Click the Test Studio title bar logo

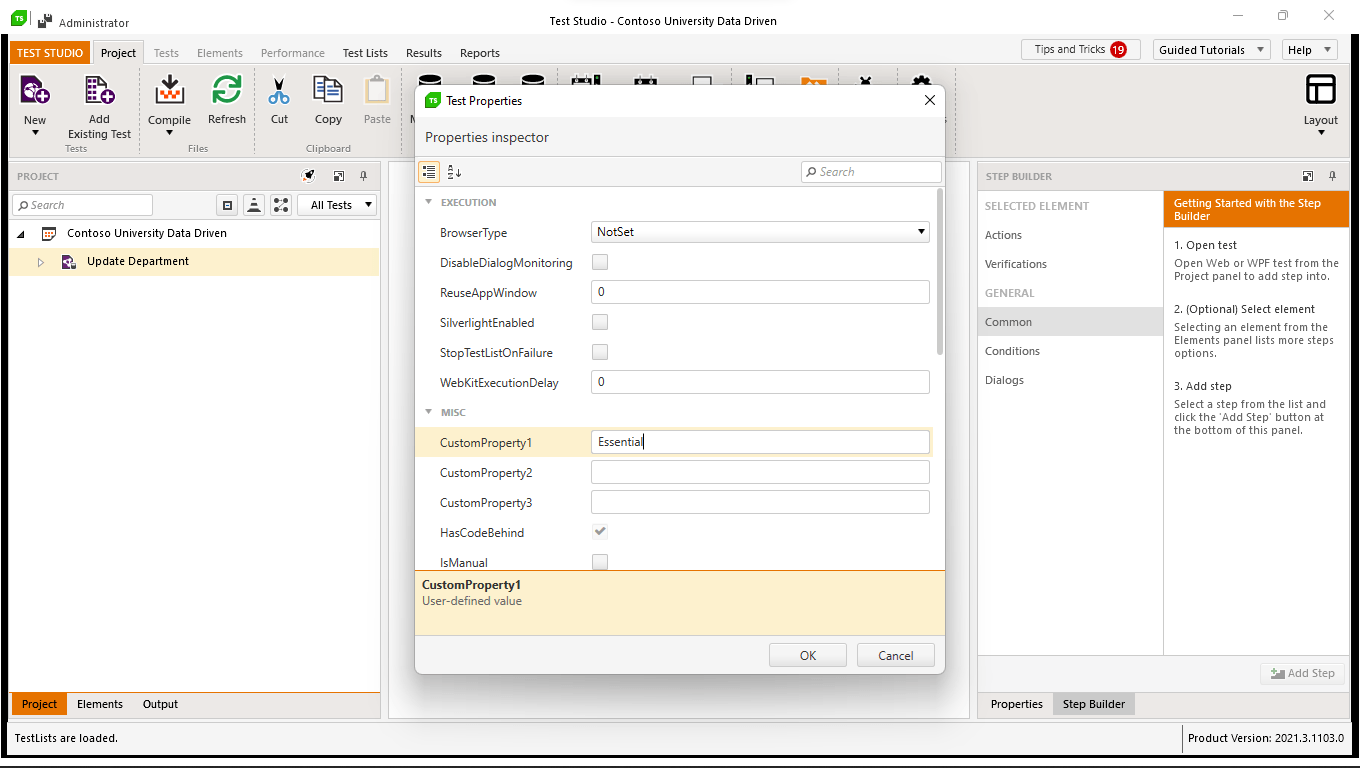point(19,18)
